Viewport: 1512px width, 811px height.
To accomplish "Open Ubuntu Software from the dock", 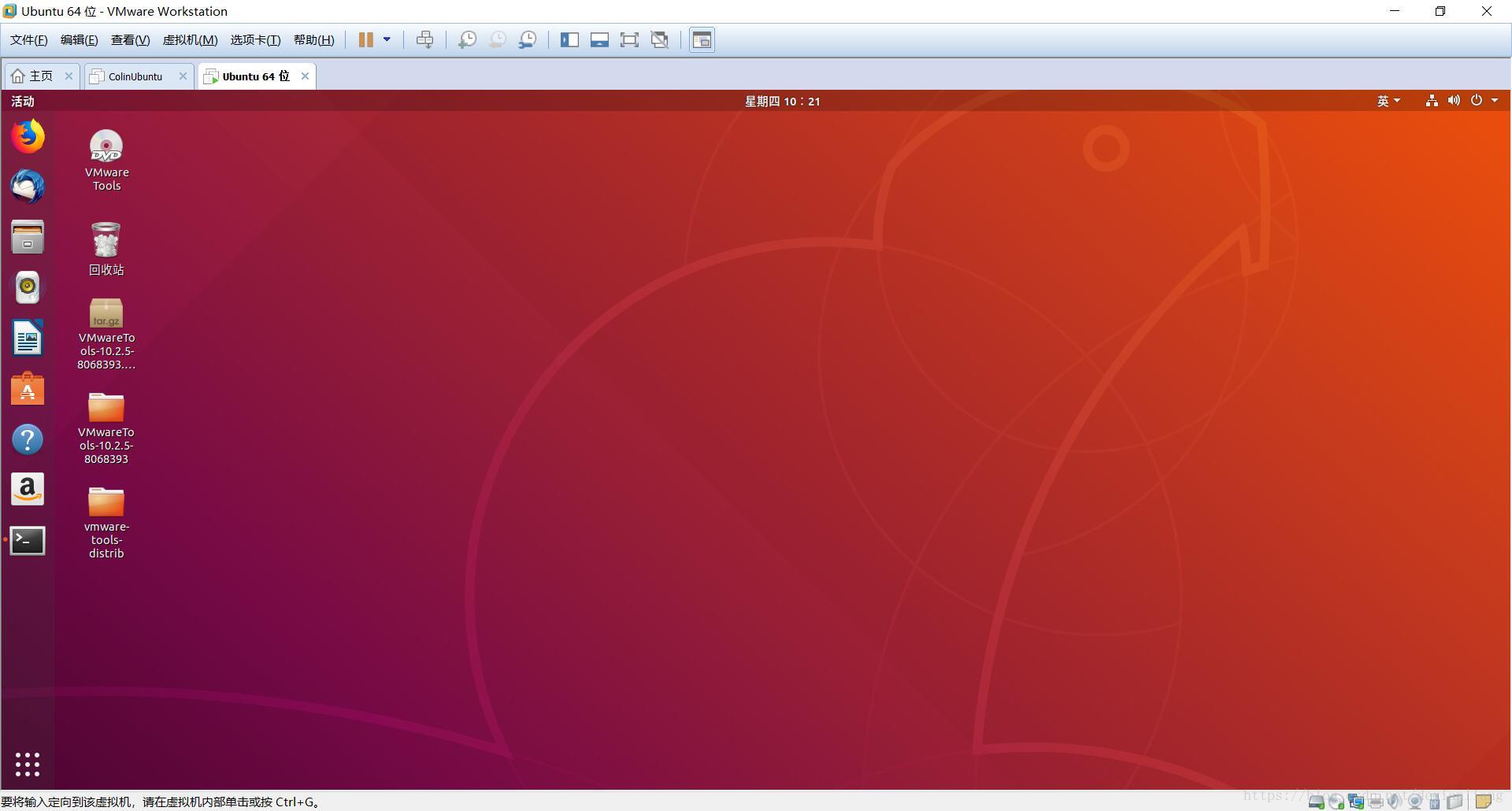I will tap(28, 388).
